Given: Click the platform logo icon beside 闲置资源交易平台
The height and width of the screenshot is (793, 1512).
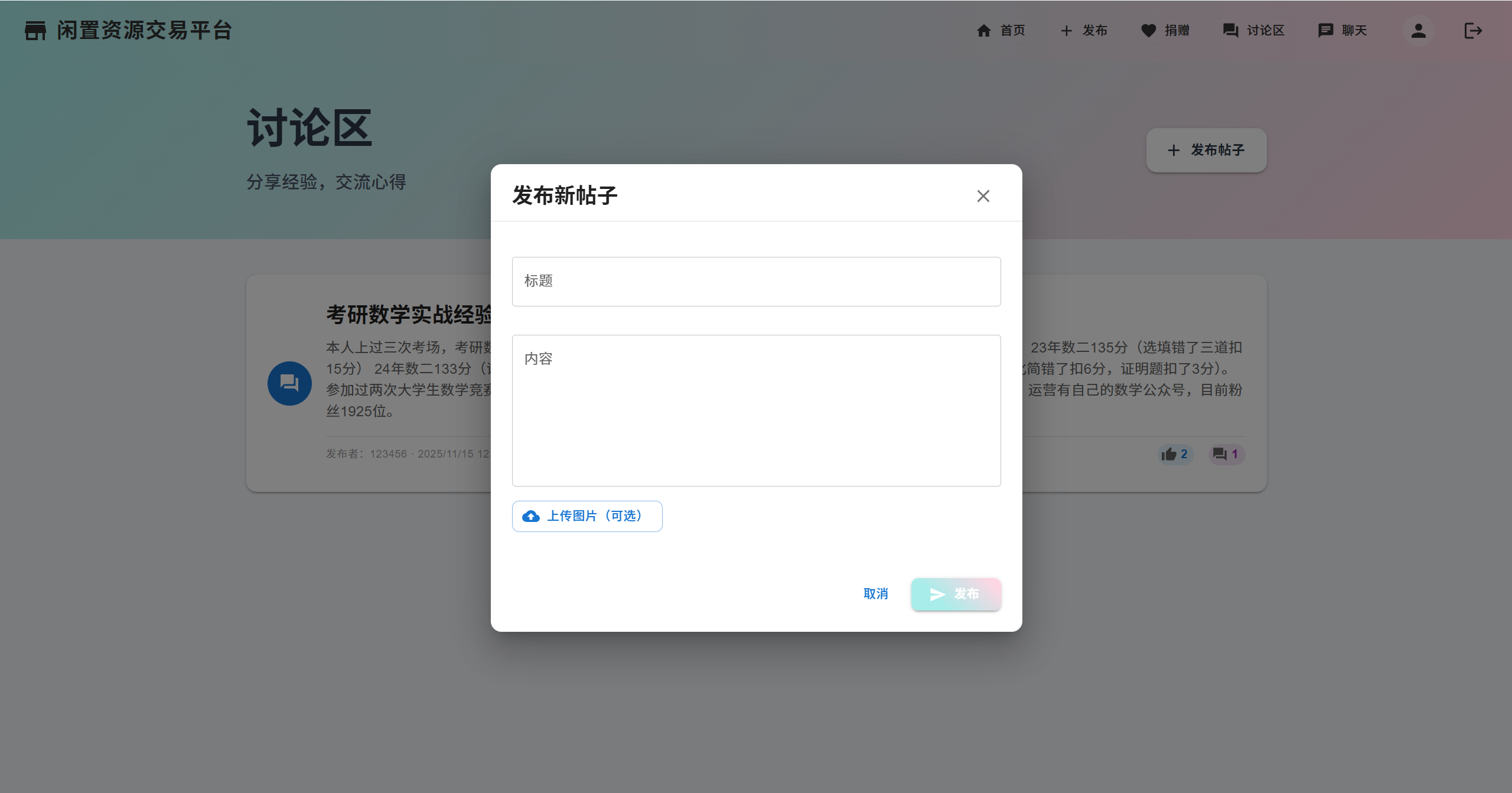Looking at the screenshot, I should click(x=35, y=31).
